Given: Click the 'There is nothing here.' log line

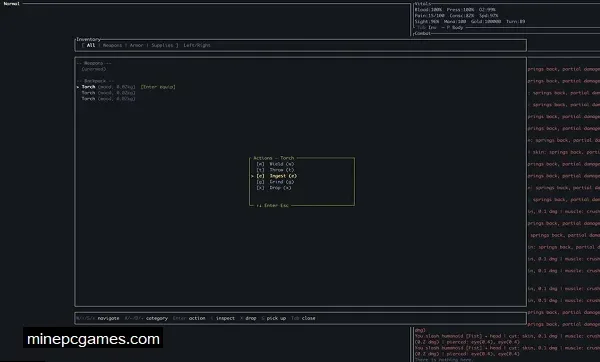Looking at the screenshot, I should coord(444,360).
